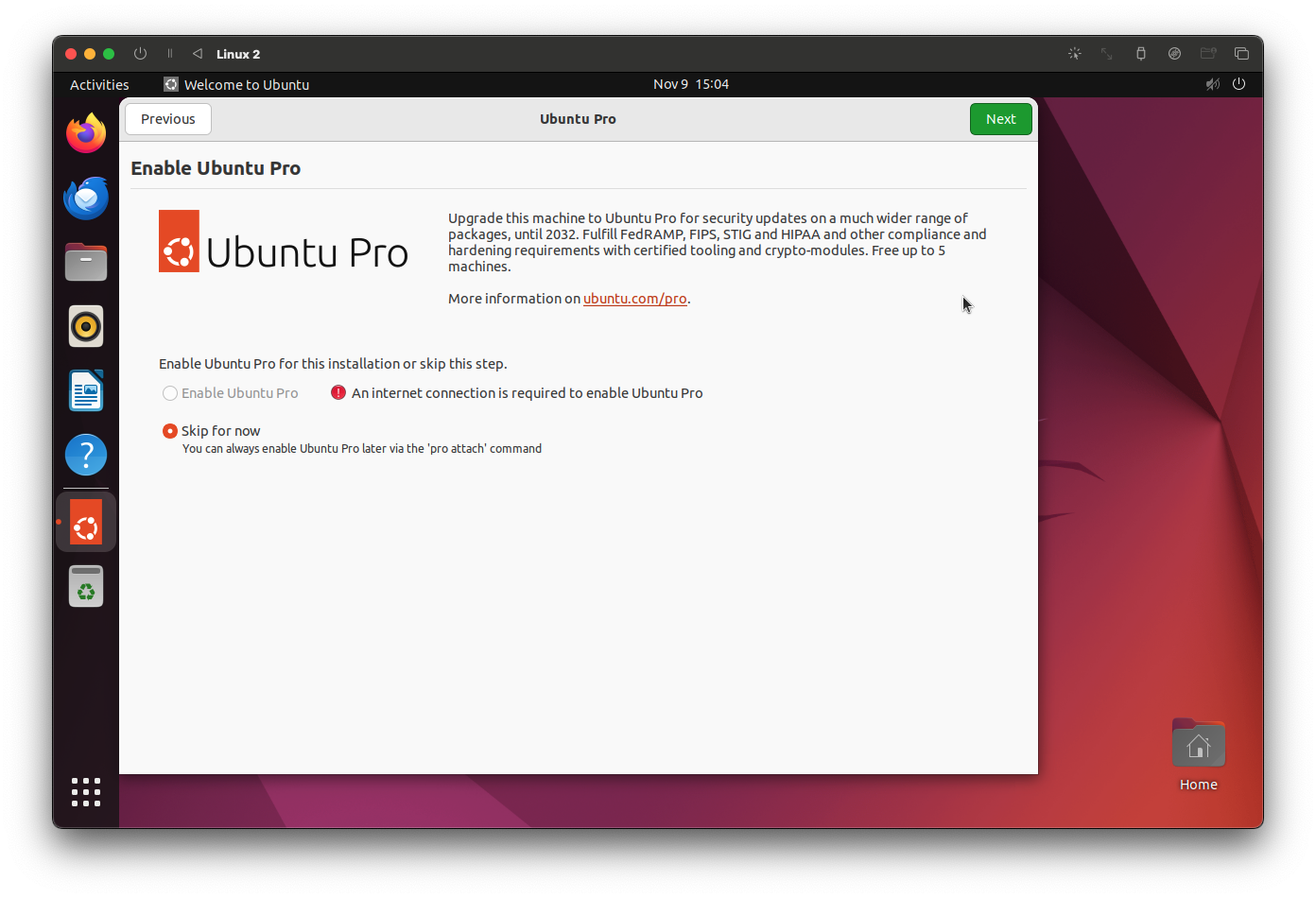Click the Ubuntu Pro logo image
Viewport: 1316px width, 898px height.
pyautogui.click(x=284, y=241)
